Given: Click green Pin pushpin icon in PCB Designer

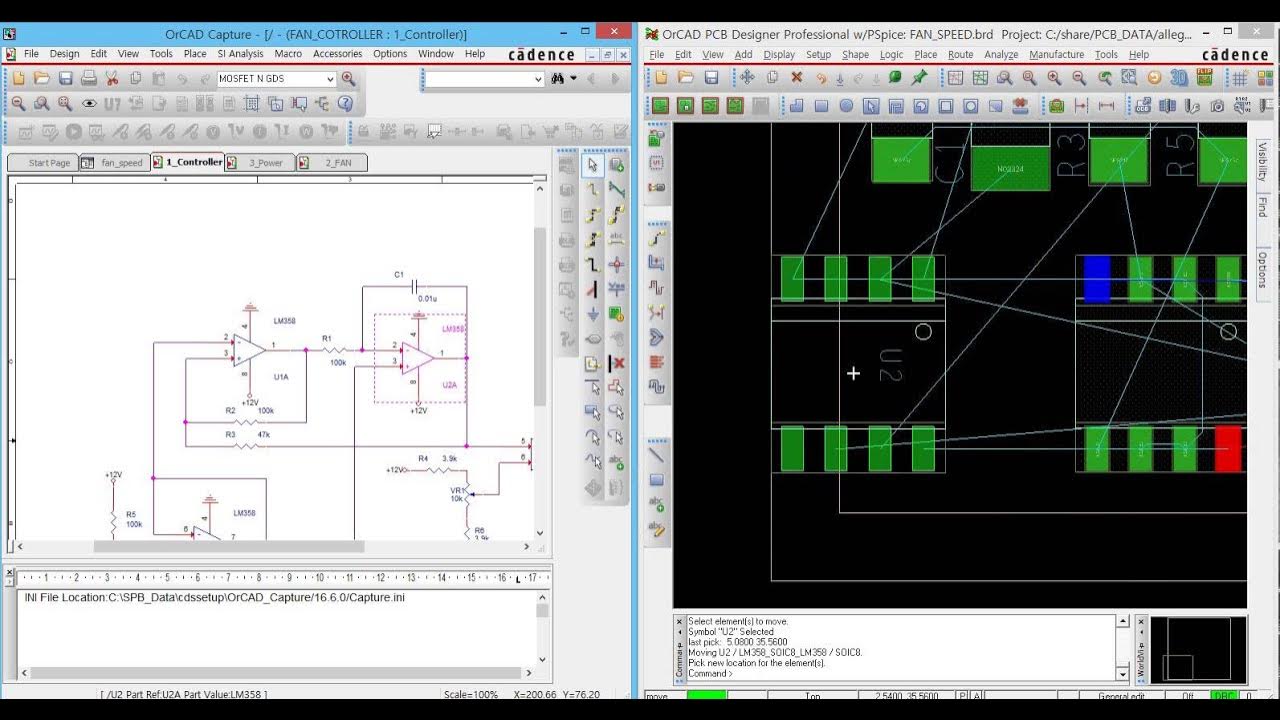Looking at the screenshot, I should coord(919,78).
